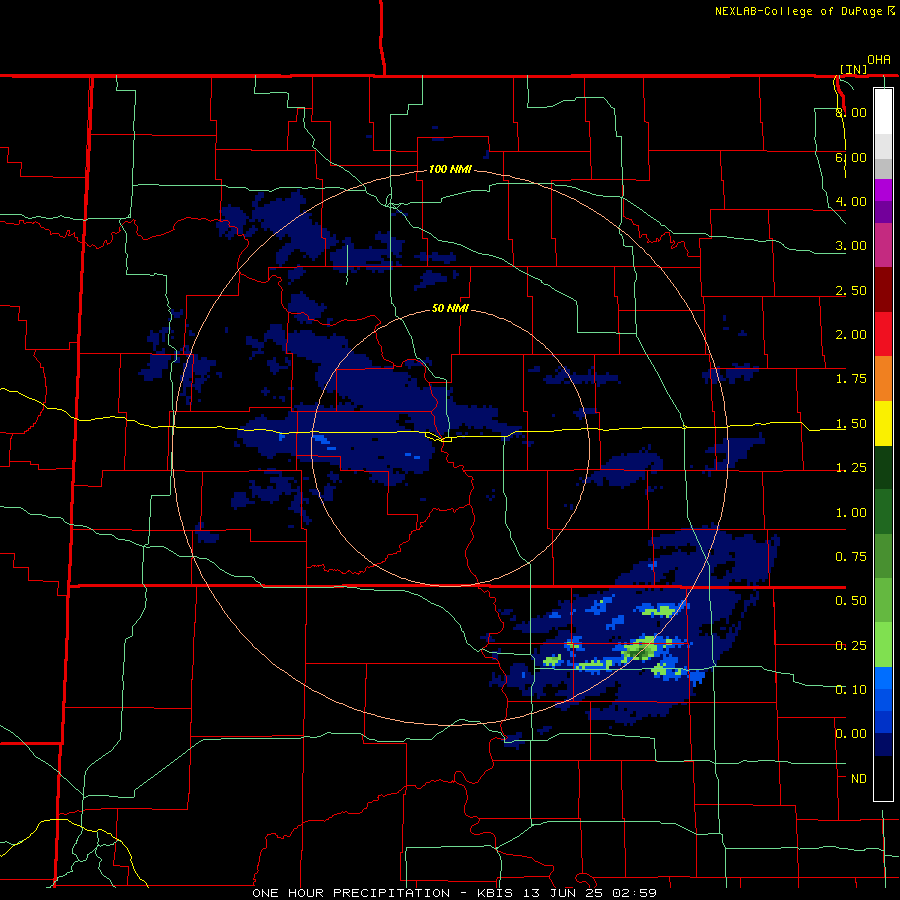This screenshot has height=900, width=900.
Task: Select the white swatch atop the color scale
Action: [x=883, y=112]
